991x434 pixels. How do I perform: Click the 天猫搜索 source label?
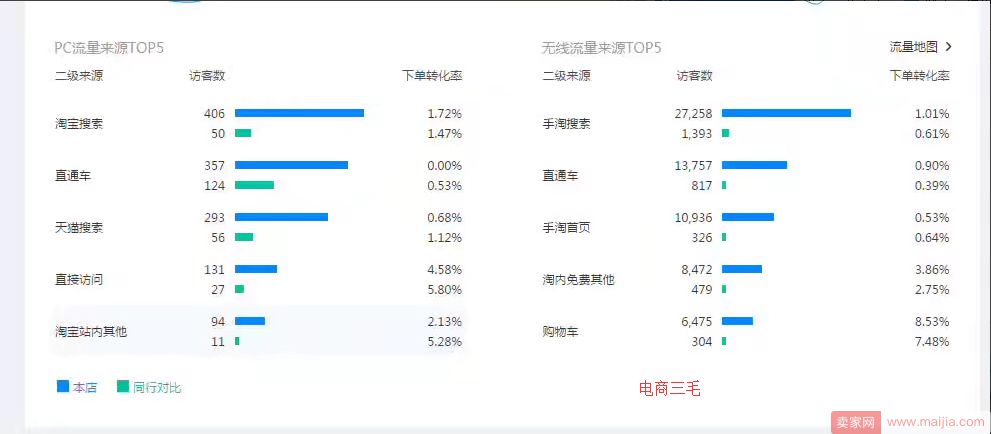point(79,227)
